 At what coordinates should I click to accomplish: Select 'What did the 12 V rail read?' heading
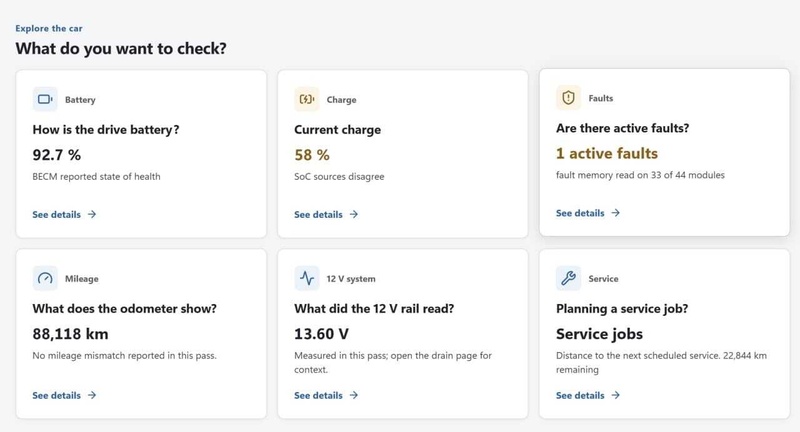(374, 309)
